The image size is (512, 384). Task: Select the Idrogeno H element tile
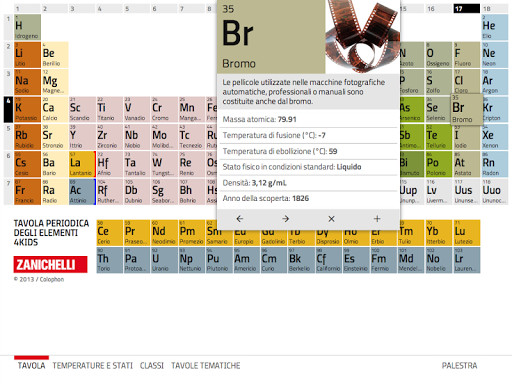[28, 27]
